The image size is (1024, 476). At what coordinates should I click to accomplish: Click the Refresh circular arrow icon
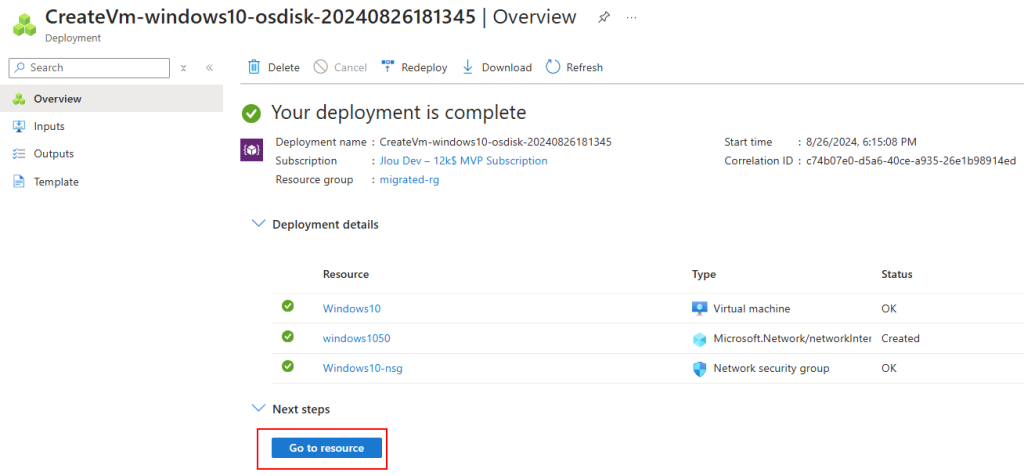pyautogui.click(x=553, y=67)
